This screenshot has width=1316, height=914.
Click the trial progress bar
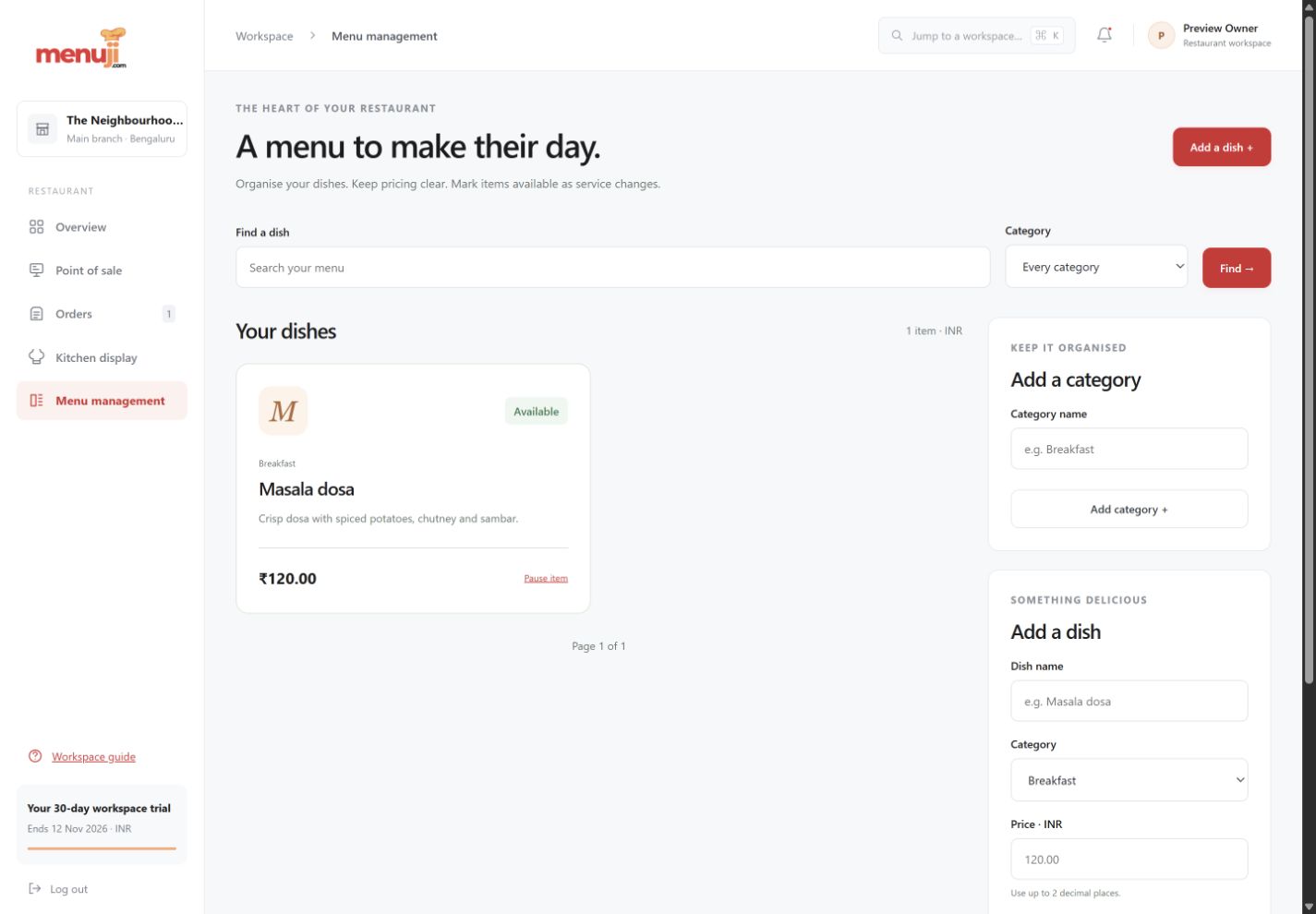click(x=102, y=848)
